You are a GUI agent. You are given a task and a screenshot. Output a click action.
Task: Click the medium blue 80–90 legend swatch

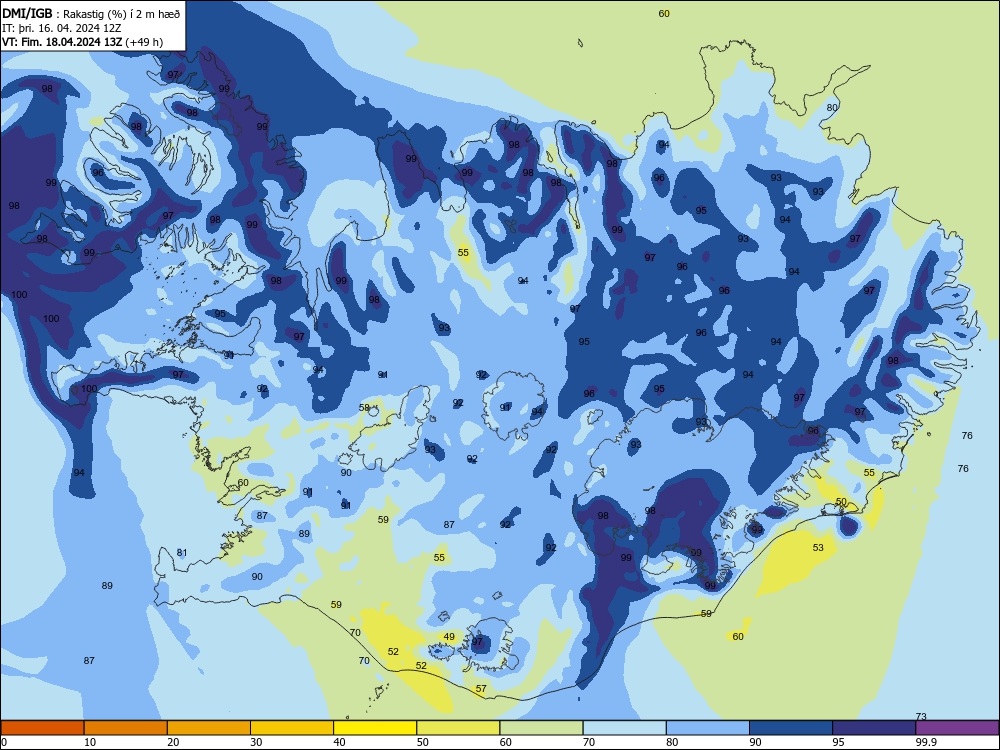pos(708,728)
